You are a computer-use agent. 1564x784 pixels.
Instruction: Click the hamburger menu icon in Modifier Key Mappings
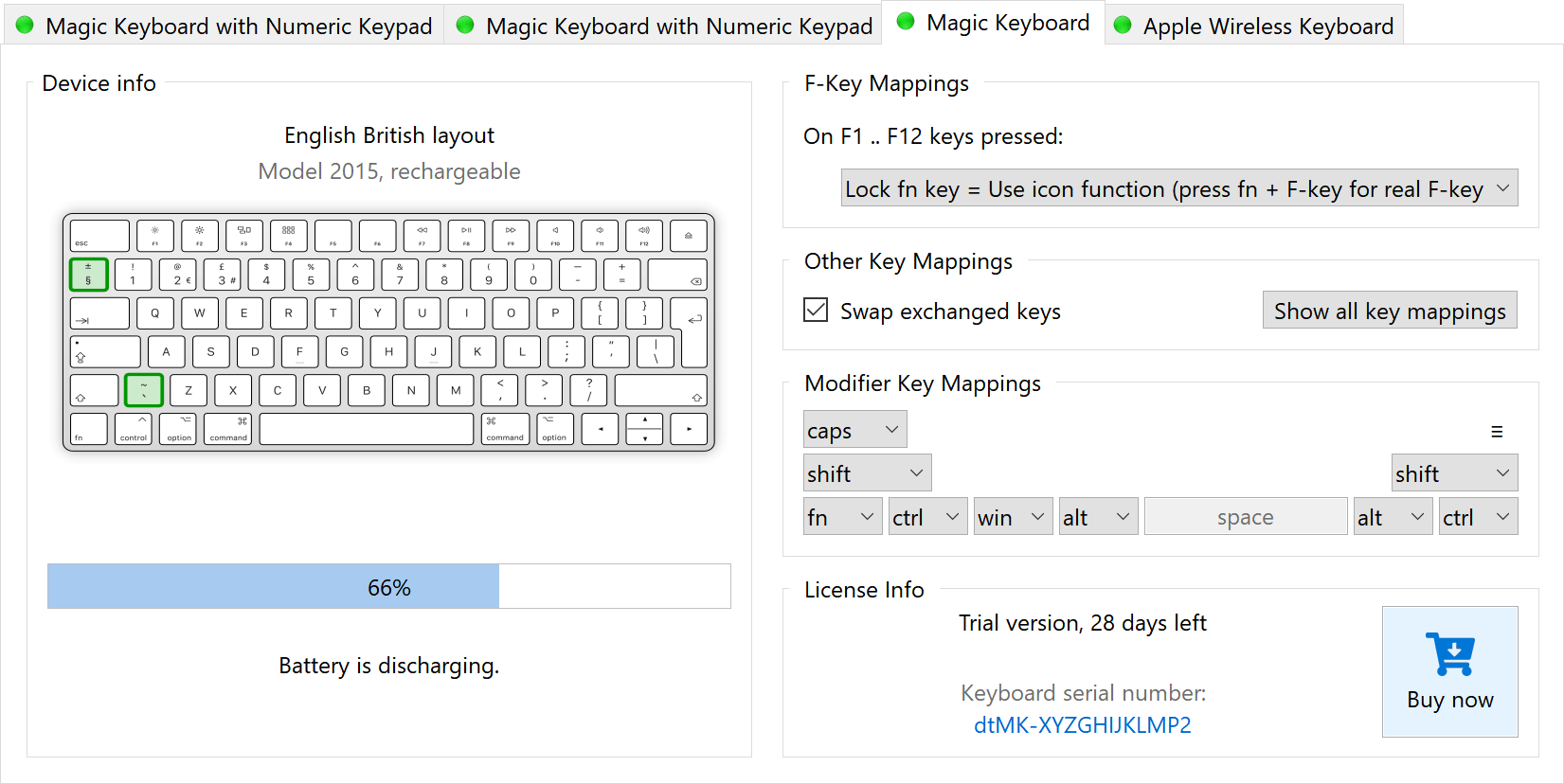tap(1497, 432)
